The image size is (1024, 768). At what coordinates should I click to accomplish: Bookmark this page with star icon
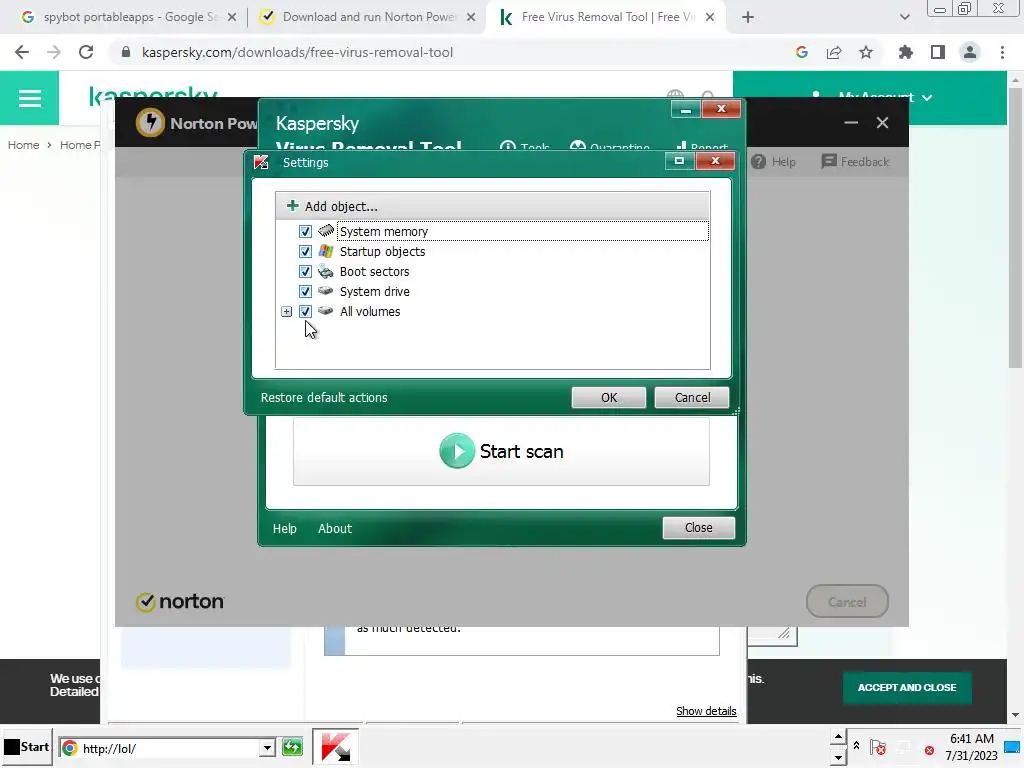pos(866,52)
